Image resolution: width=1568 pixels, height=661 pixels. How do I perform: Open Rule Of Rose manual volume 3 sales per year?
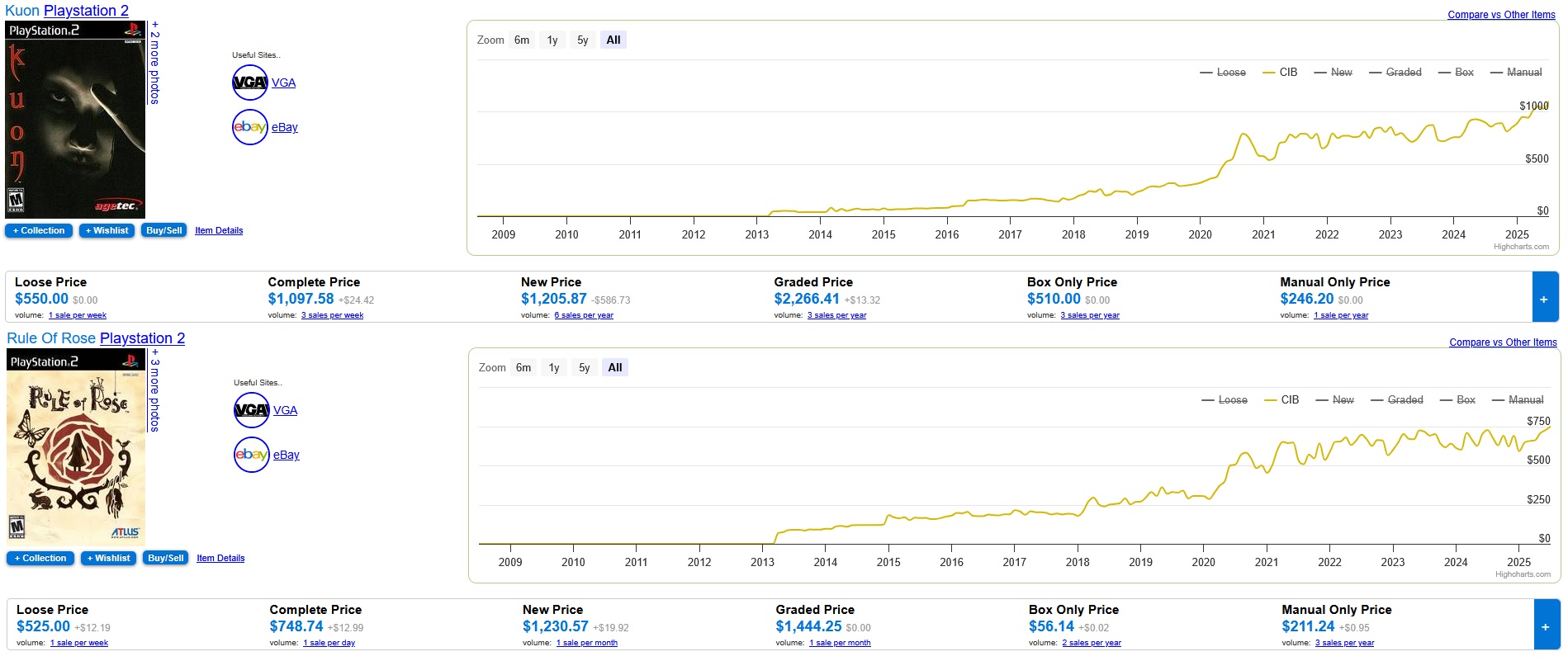(1344, 643)
